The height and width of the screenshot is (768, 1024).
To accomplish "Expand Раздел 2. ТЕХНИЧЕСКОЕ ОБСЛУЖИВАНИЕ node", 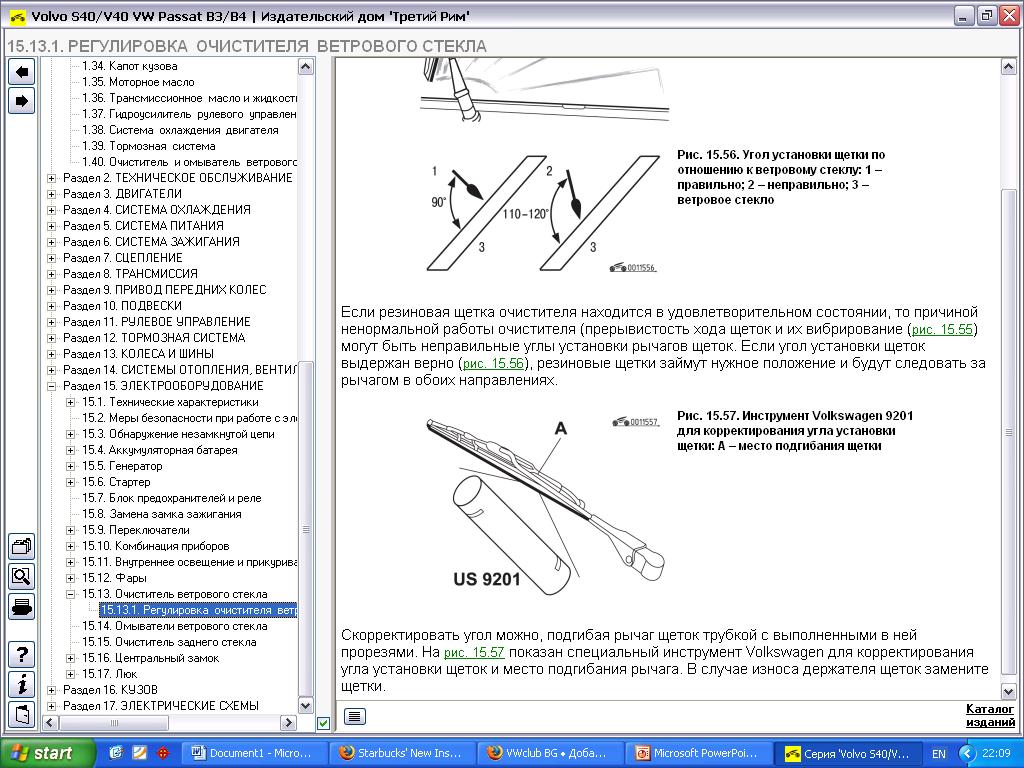I will (52, 178).
